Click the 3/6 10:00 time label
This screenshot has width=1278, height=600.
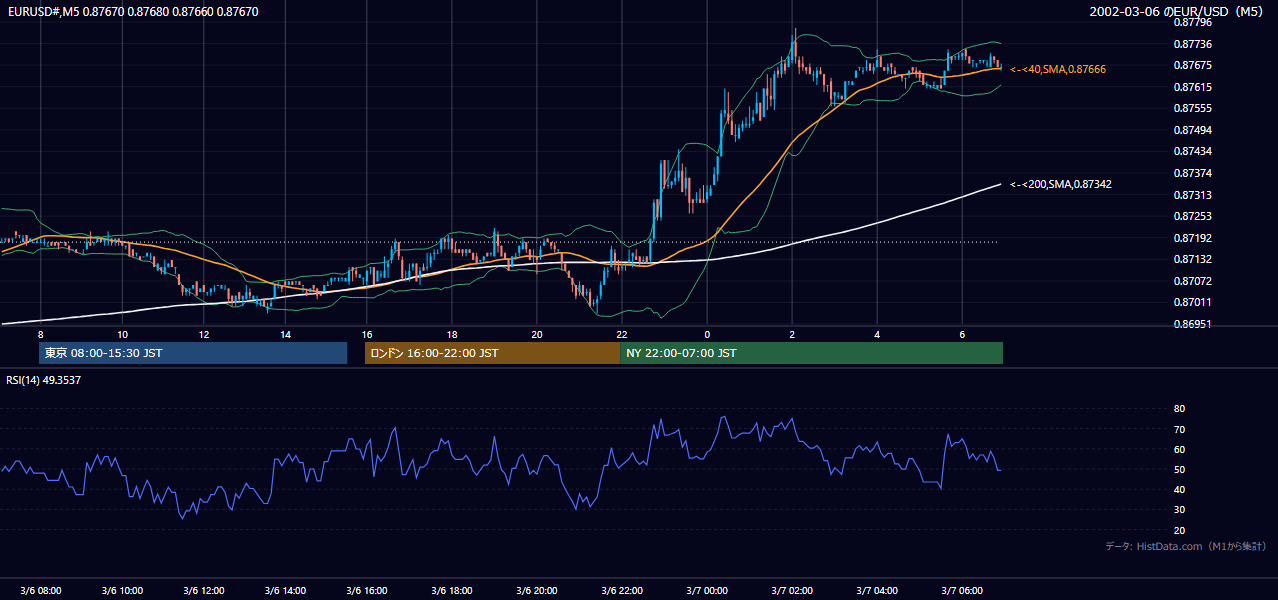point(122,590)
